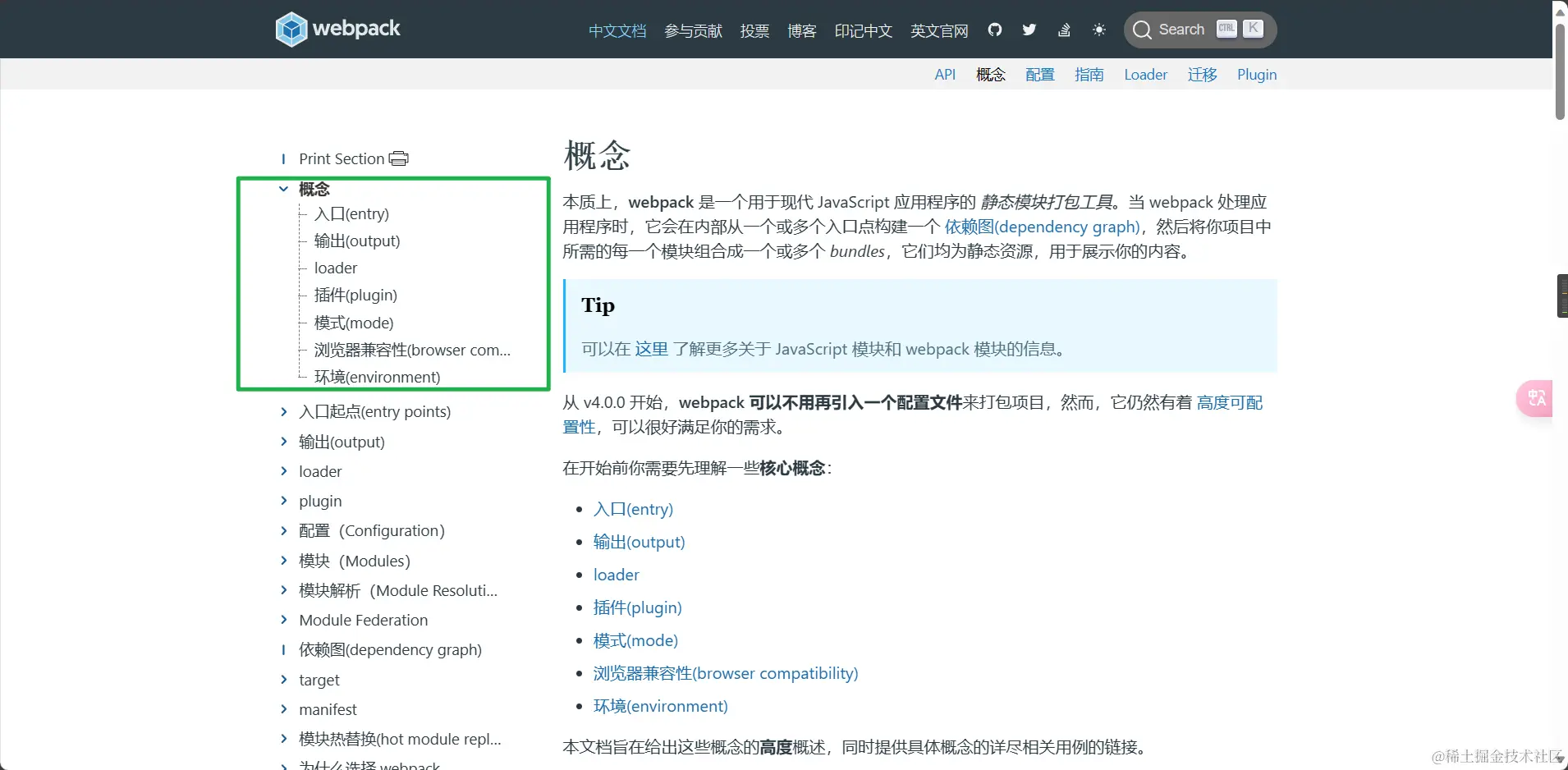Open the 入口(entry) bullet link

click(x=633, y=509)
